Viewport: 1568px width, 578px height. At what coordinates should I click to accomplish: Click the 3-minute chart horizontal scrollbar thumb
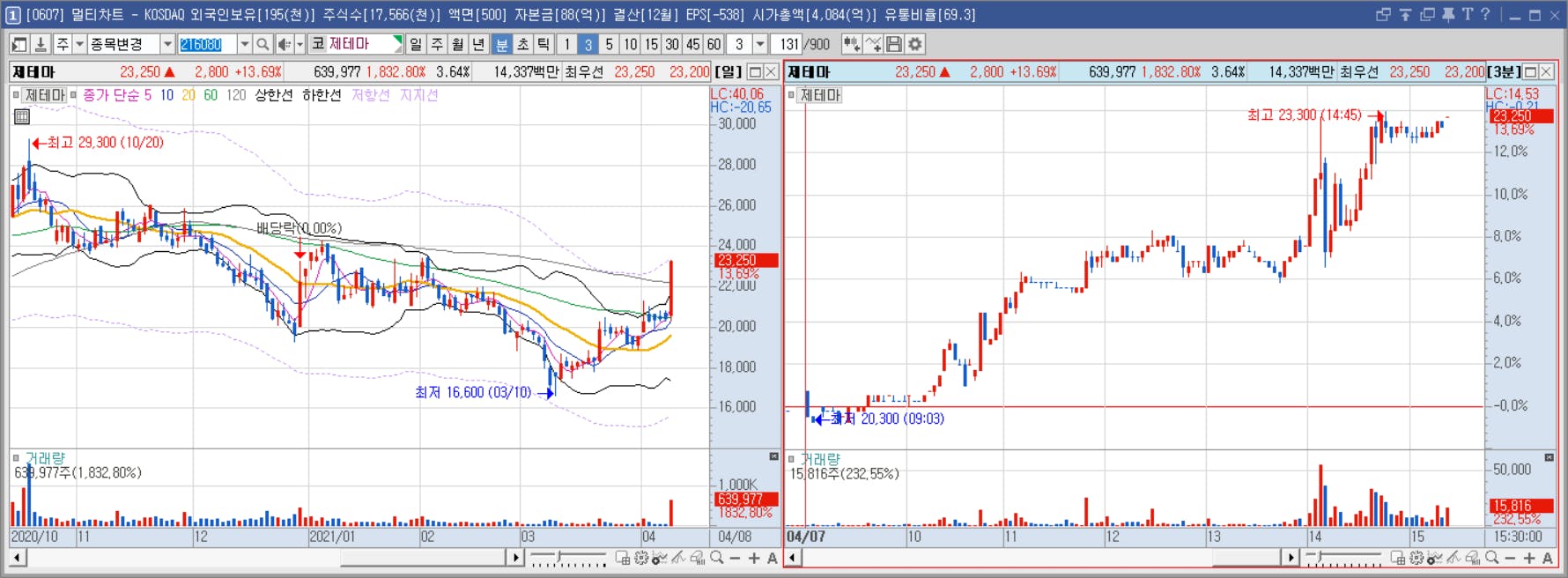pyautogui.click(x=1246, y=558)
